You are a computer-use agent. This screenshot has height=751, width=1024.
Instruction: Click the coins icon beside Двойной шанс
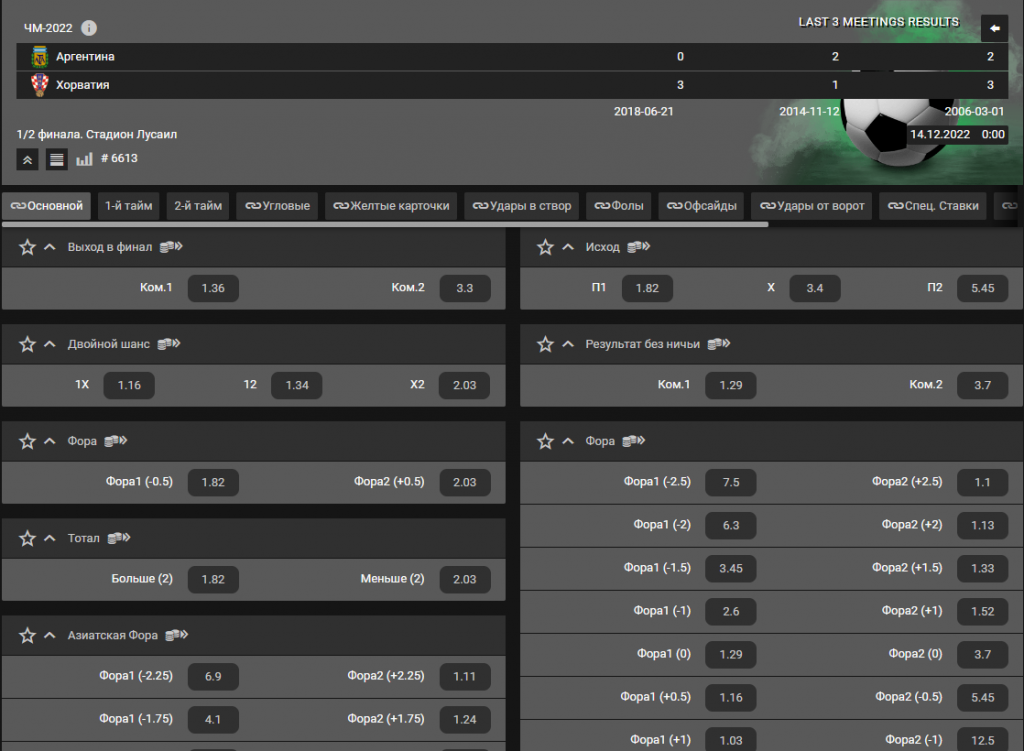tap(171, 344)
